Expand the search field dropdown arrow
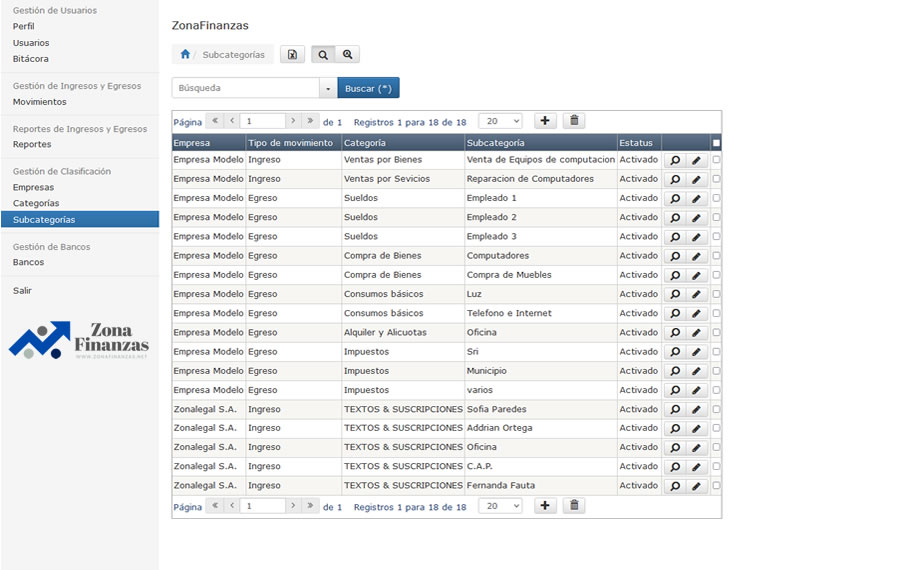Screen dimensions: 913x570 (328, 88)
